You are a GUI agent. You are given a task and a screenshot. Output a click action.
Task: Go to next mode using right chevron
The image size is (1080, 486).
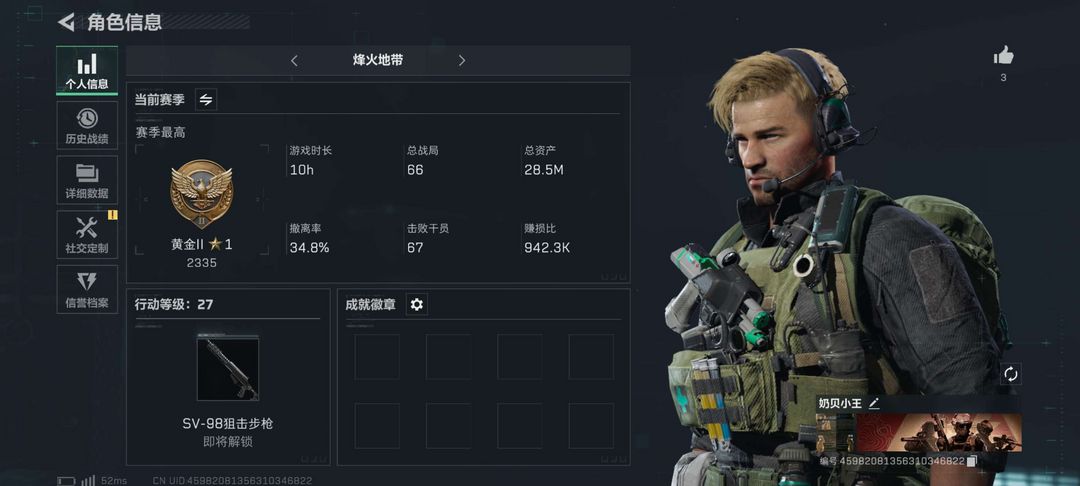point(461,61)
